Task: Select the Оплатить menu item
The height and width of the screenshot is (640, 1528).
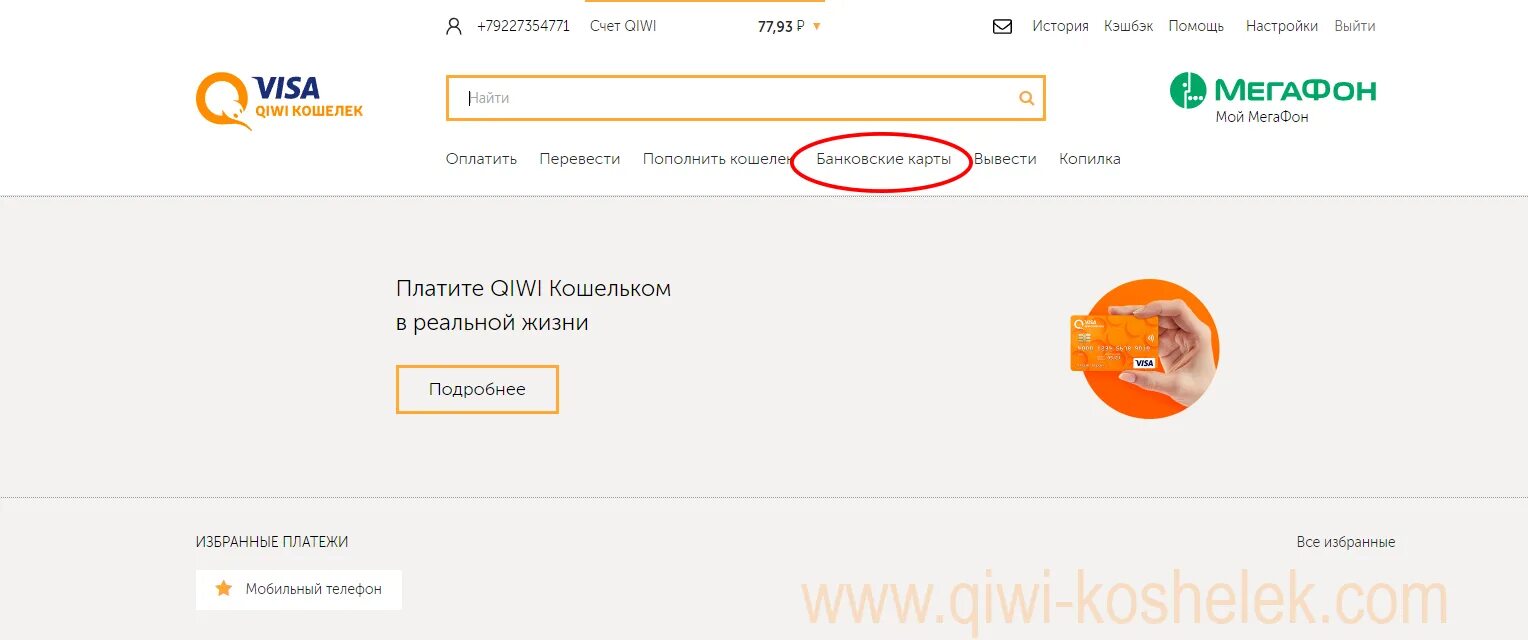Action: click(x=481, y=159)
